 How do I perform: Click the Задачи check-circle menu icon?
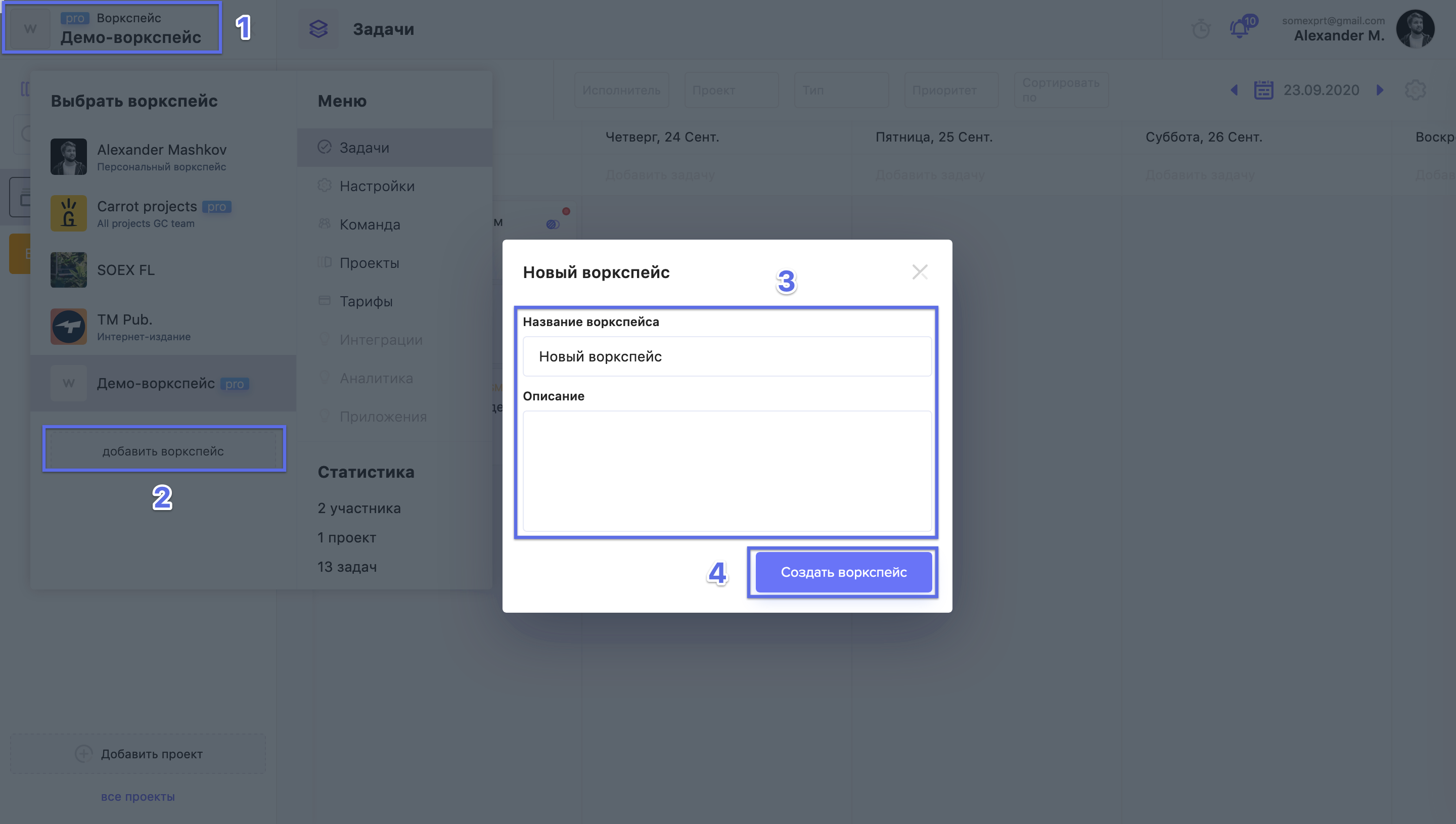324,147
